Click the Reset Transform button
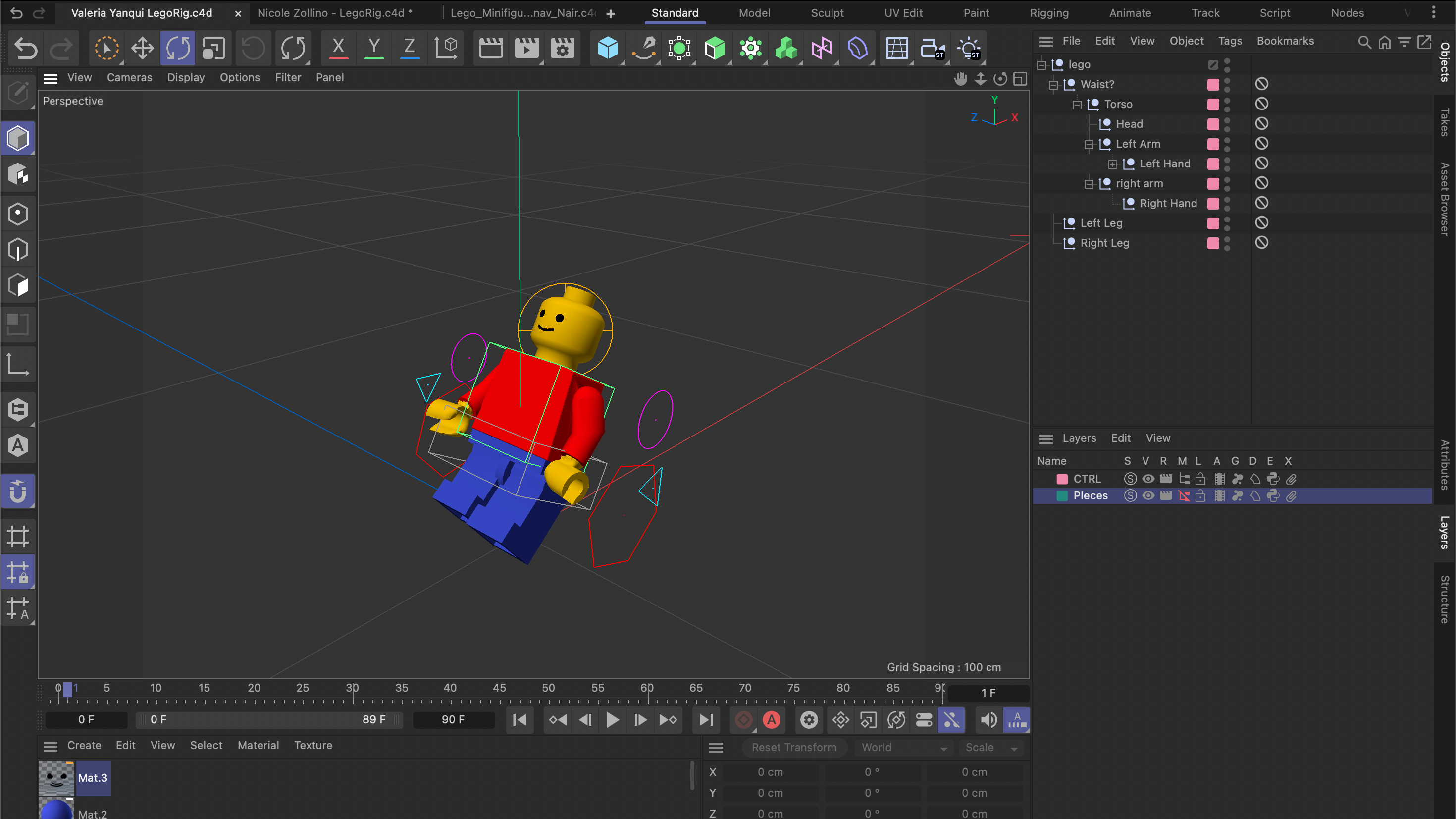 (x=793, y=747)
